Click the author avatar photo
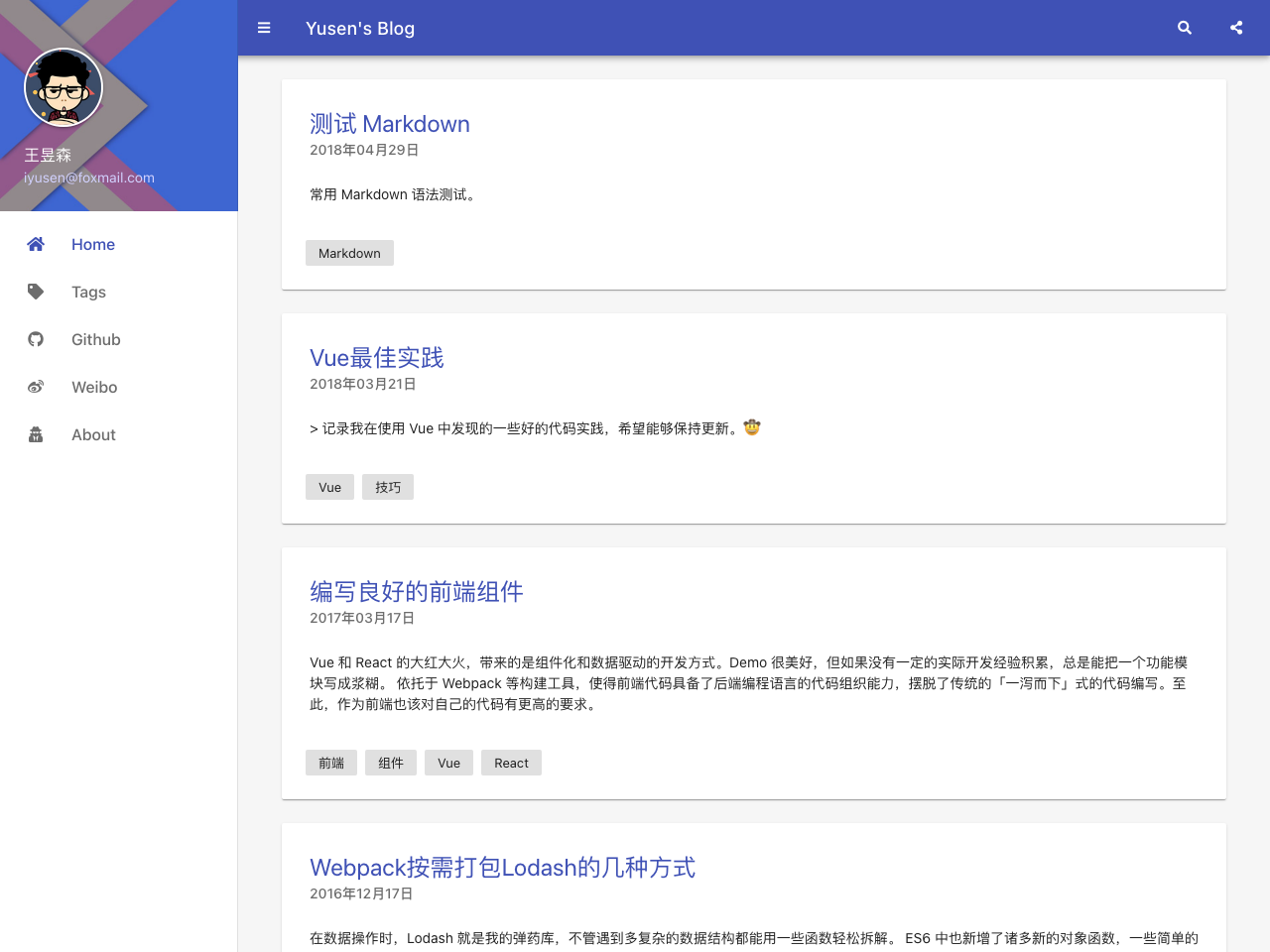The image size is (1270, 952). point(63,86)
